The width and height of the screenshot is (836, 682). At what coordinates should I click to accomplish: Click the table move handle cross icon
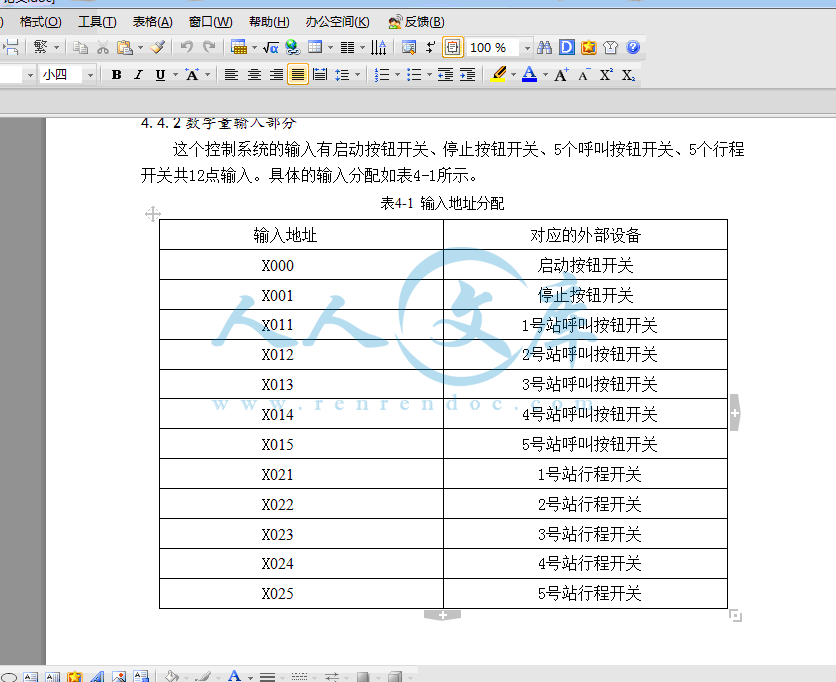tap(152, 214)
